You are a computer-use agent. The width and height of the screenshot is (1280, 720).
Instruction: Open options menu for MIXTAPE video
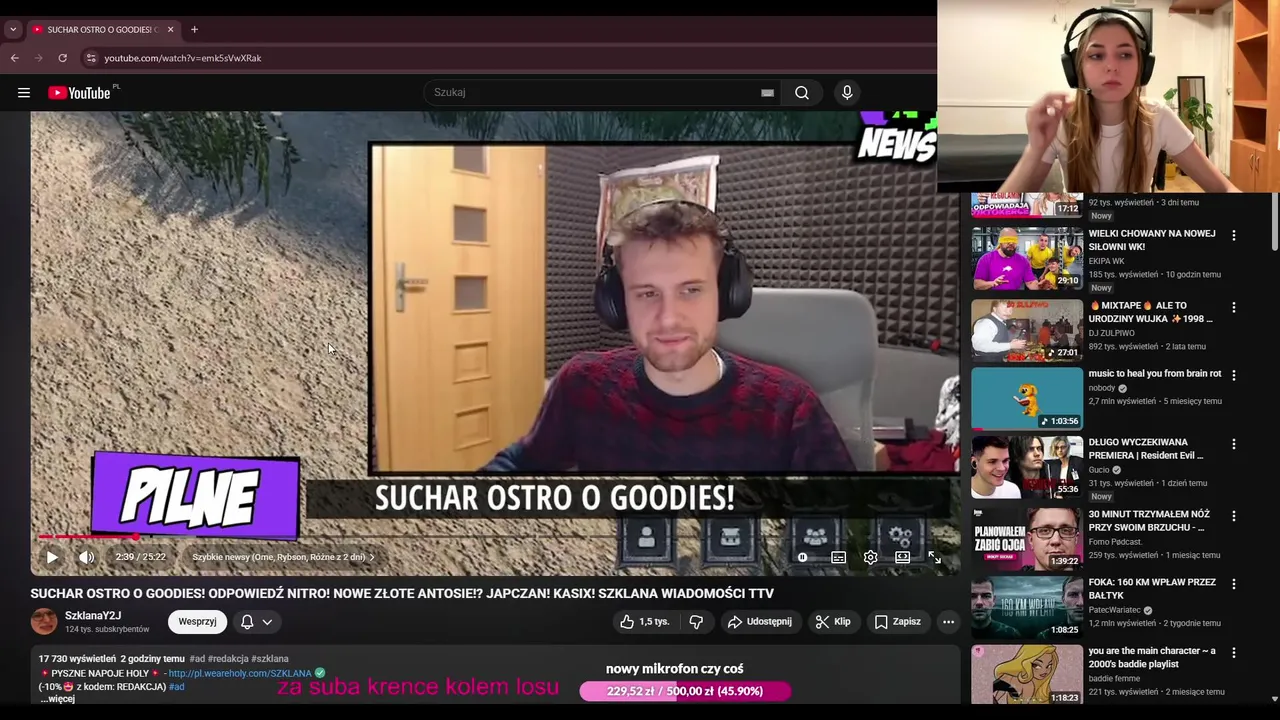pos(1233,308)
